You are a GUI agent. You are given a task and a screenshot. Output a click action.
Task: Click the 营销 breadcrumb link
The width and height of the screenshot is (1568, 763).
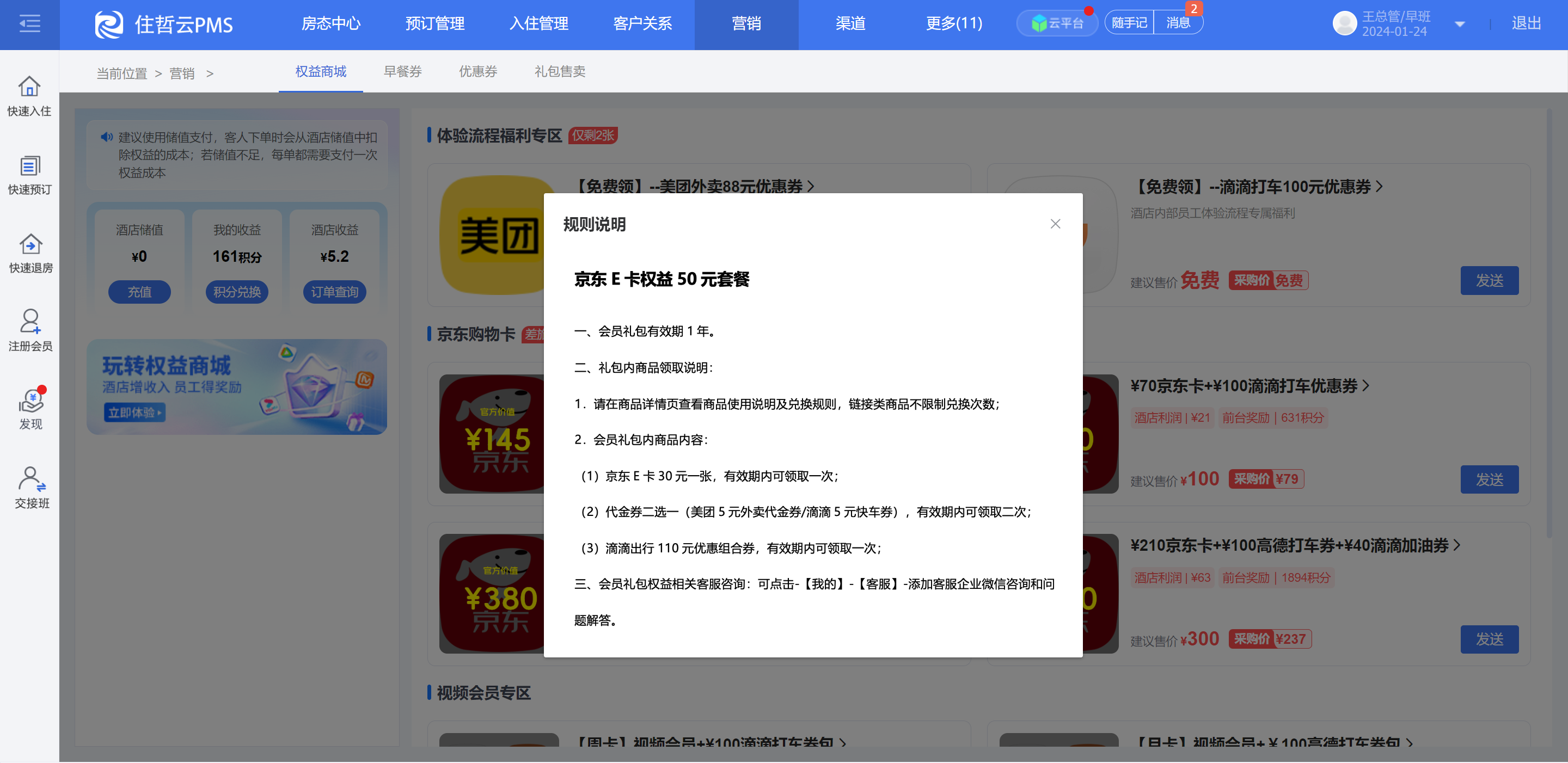click(182, 73)
